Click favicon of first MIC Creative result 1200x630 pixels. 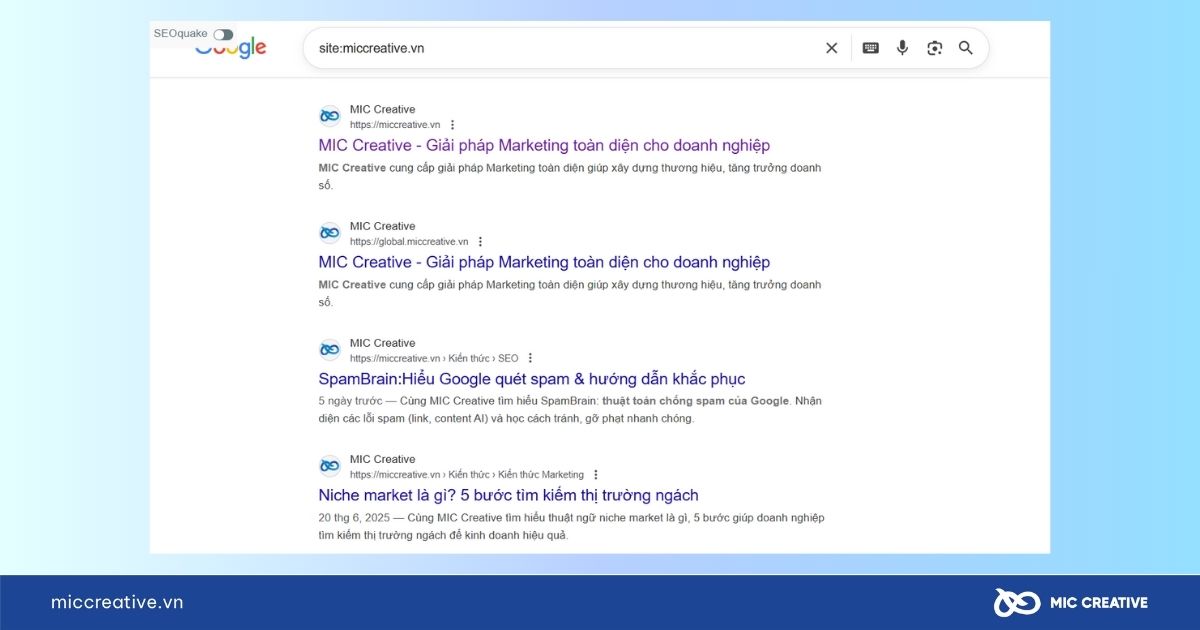[329, 116]
